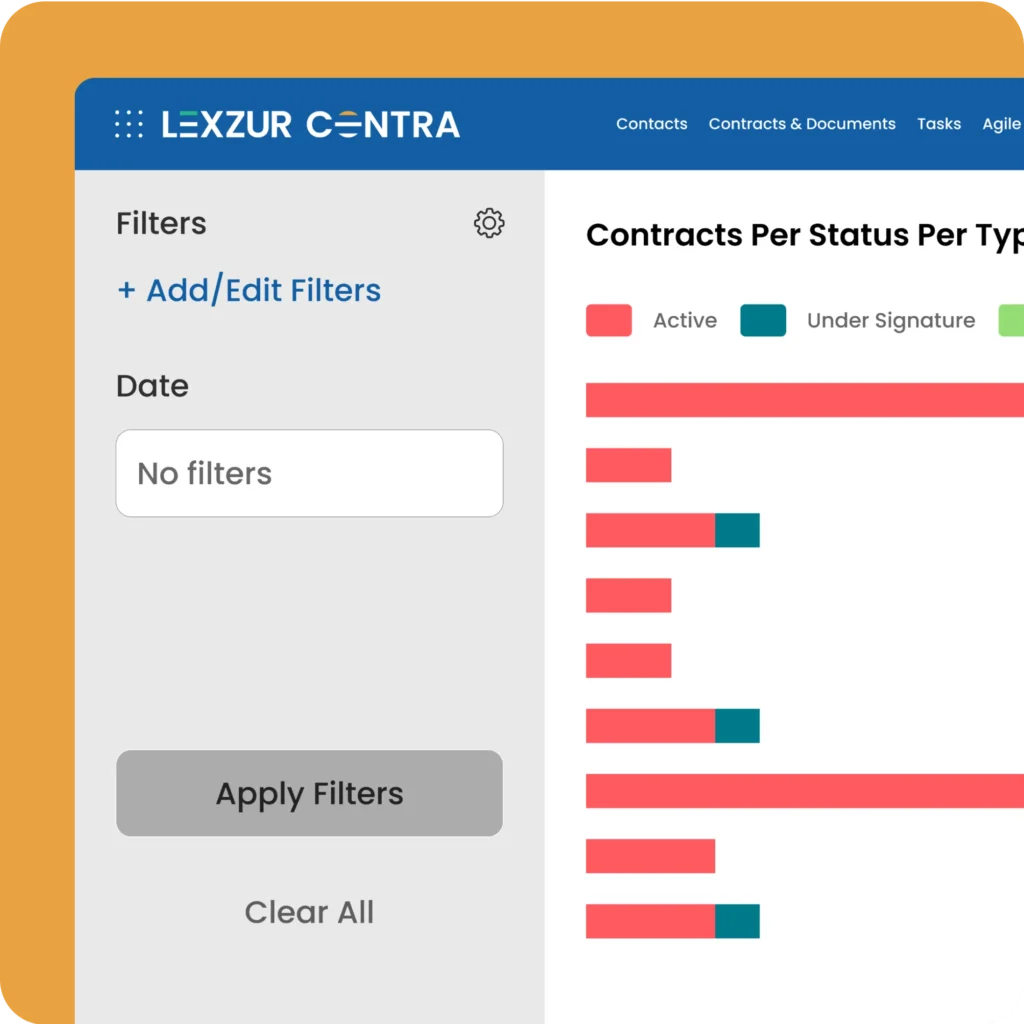
Task: Open the Date No filters dropdown
Action: 309,473
